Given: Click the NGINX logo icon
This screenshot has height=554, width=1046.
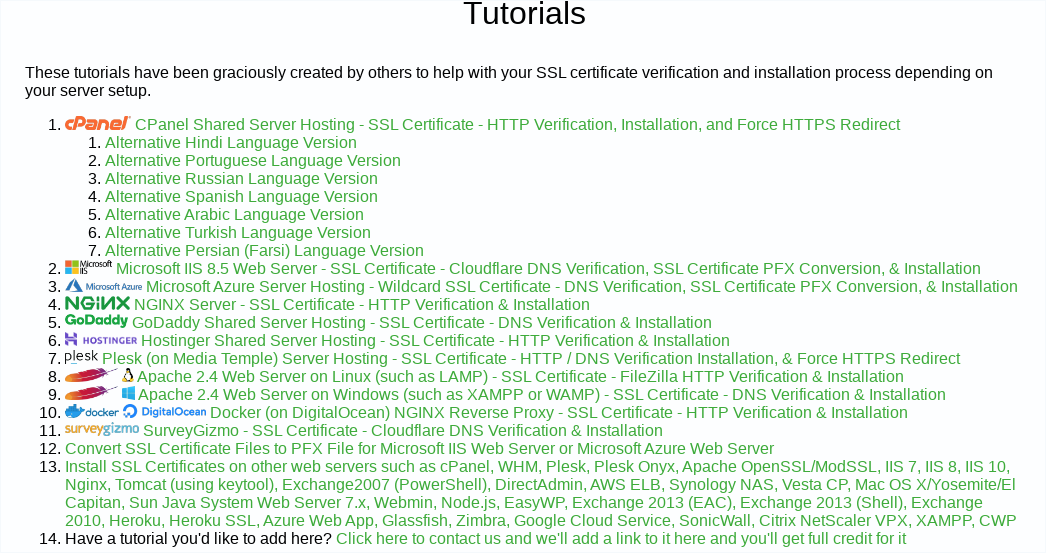Looking at the screenshot, I should (97, 304).
